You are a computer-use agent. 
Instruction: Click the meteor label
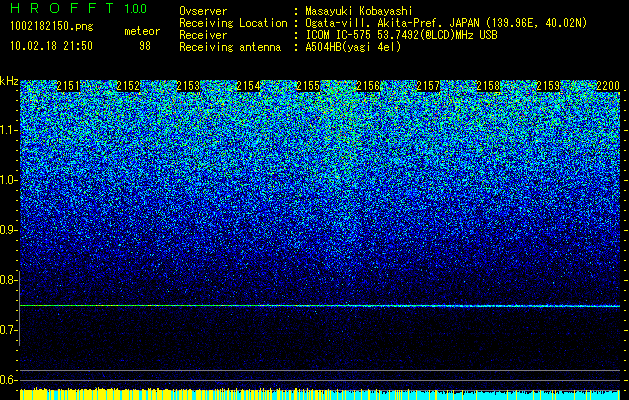click(142, 31)
